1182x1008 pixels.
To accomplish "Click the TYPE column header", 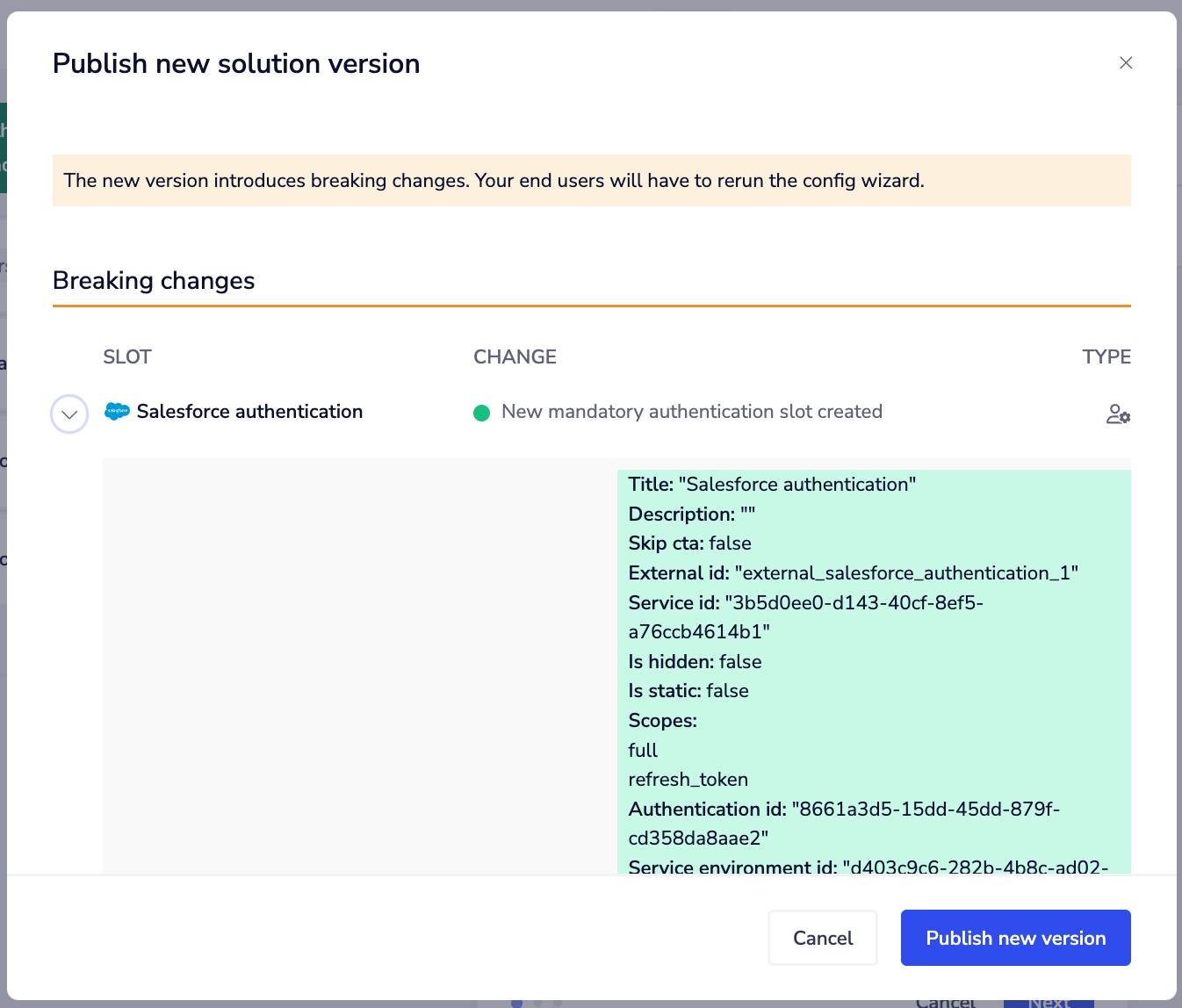I will 1106,356.
